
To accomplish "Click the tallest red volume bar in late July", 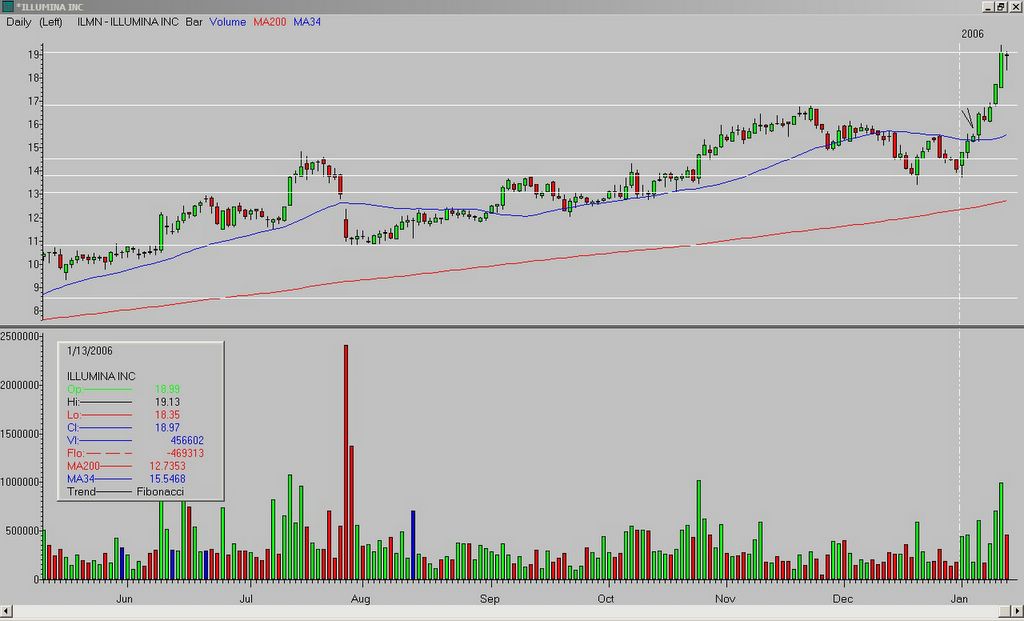I will point(346,462).
